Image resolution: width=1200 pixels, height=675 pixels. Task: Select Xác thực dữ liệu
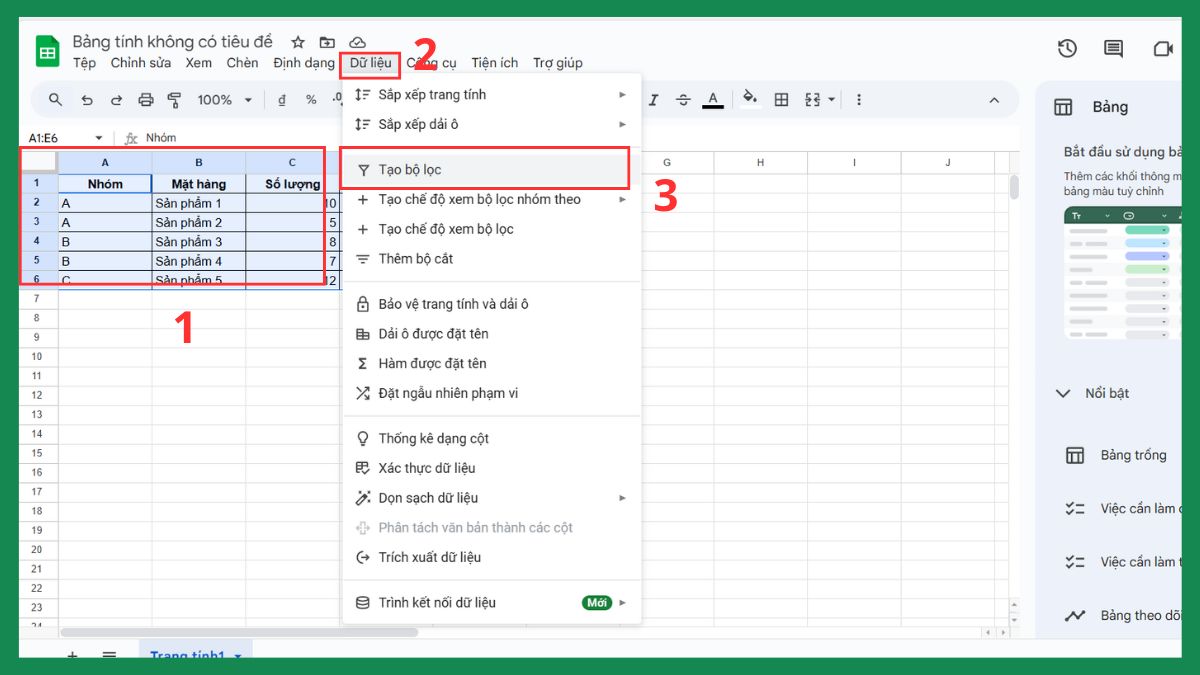click(x=492, y=468)
